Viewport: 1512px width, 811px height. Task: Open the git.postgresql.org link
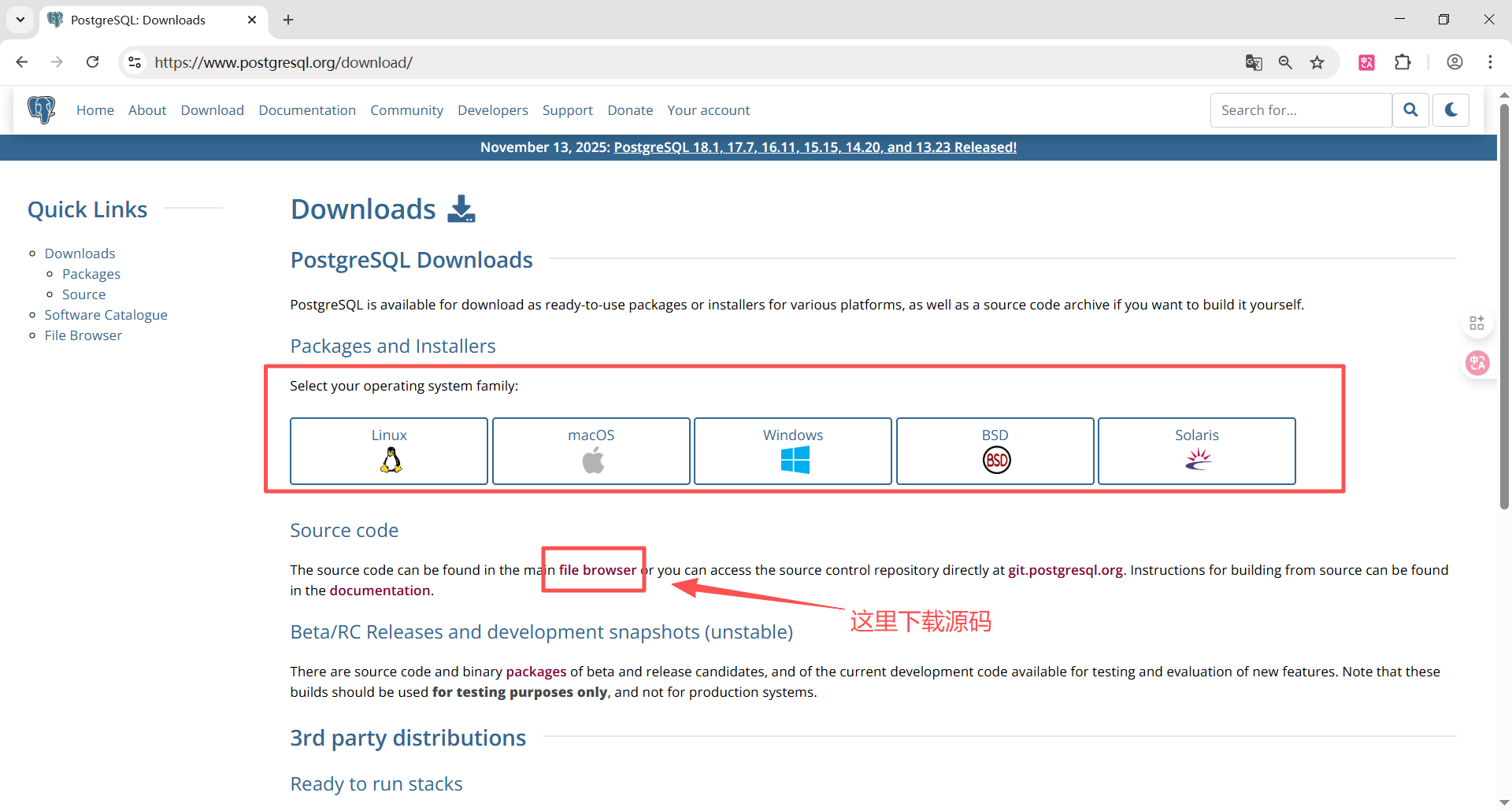pos(1065,570)
